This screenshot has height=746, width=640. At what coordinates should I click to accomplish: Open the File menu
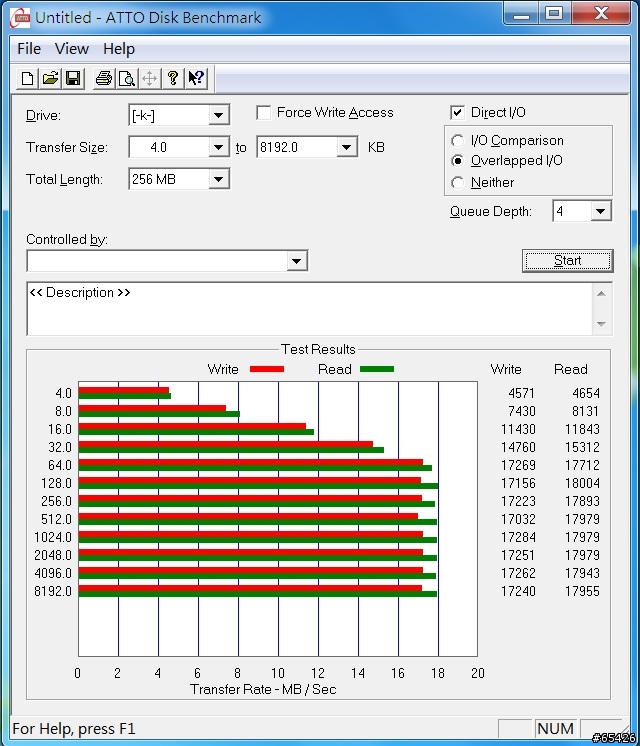29,49
